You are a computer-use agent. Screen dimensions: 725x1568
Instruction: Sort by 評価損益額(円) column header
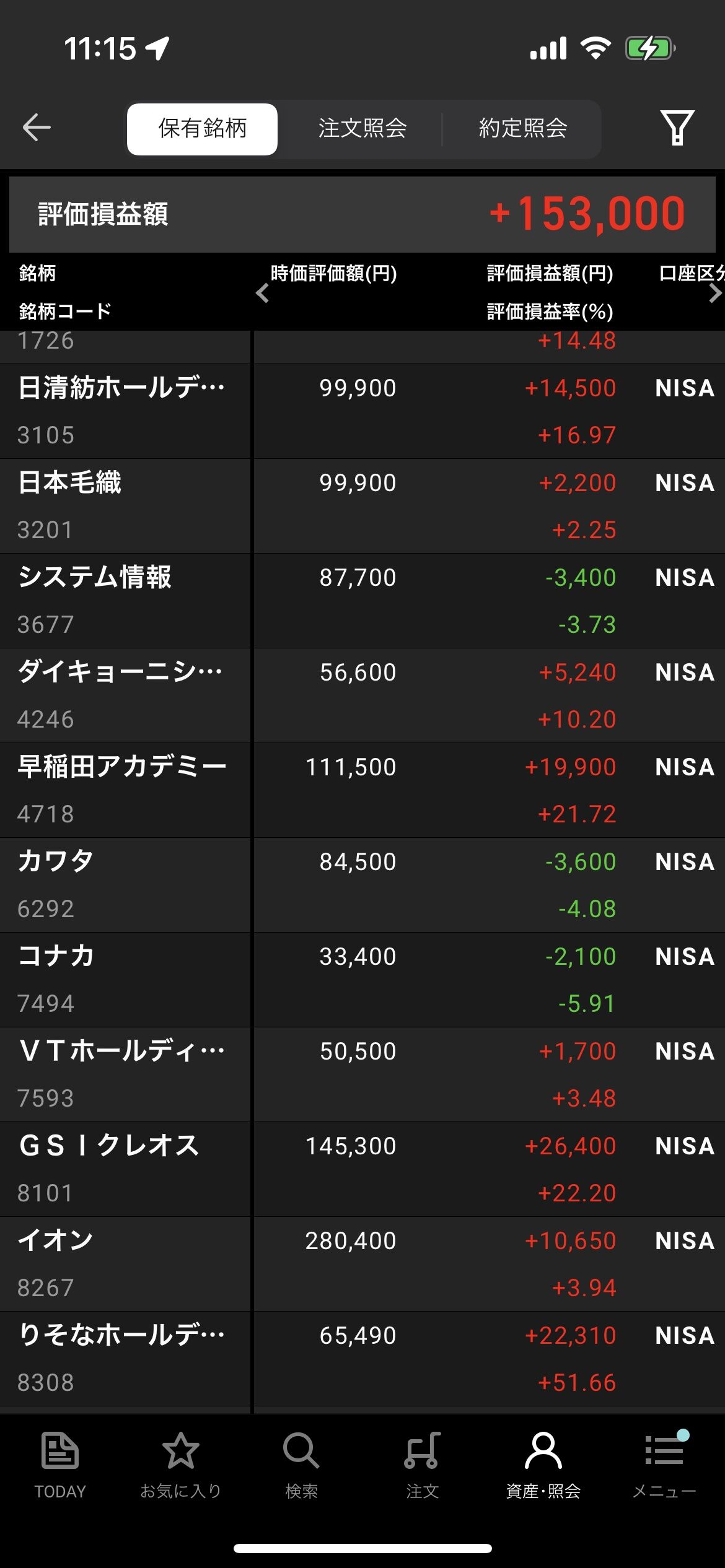click(550, 273)
